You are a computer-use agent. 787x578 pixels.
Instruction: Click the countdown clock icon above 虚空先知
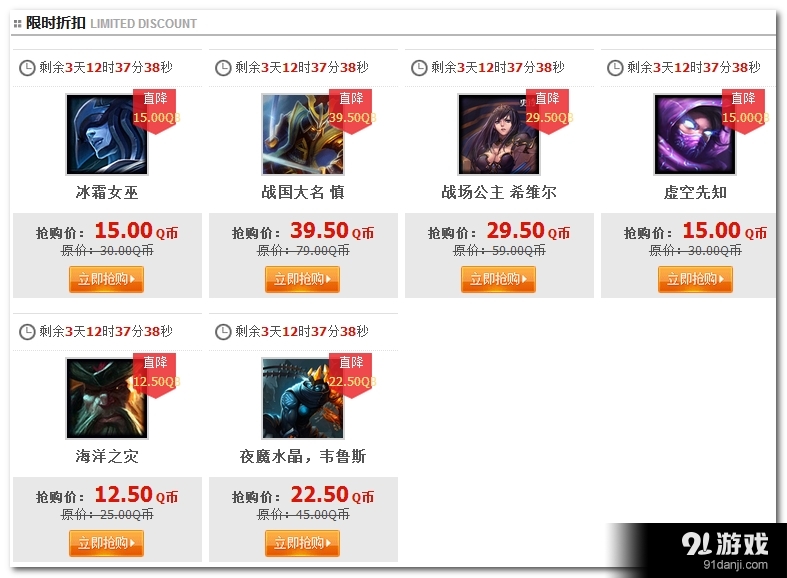615,68
